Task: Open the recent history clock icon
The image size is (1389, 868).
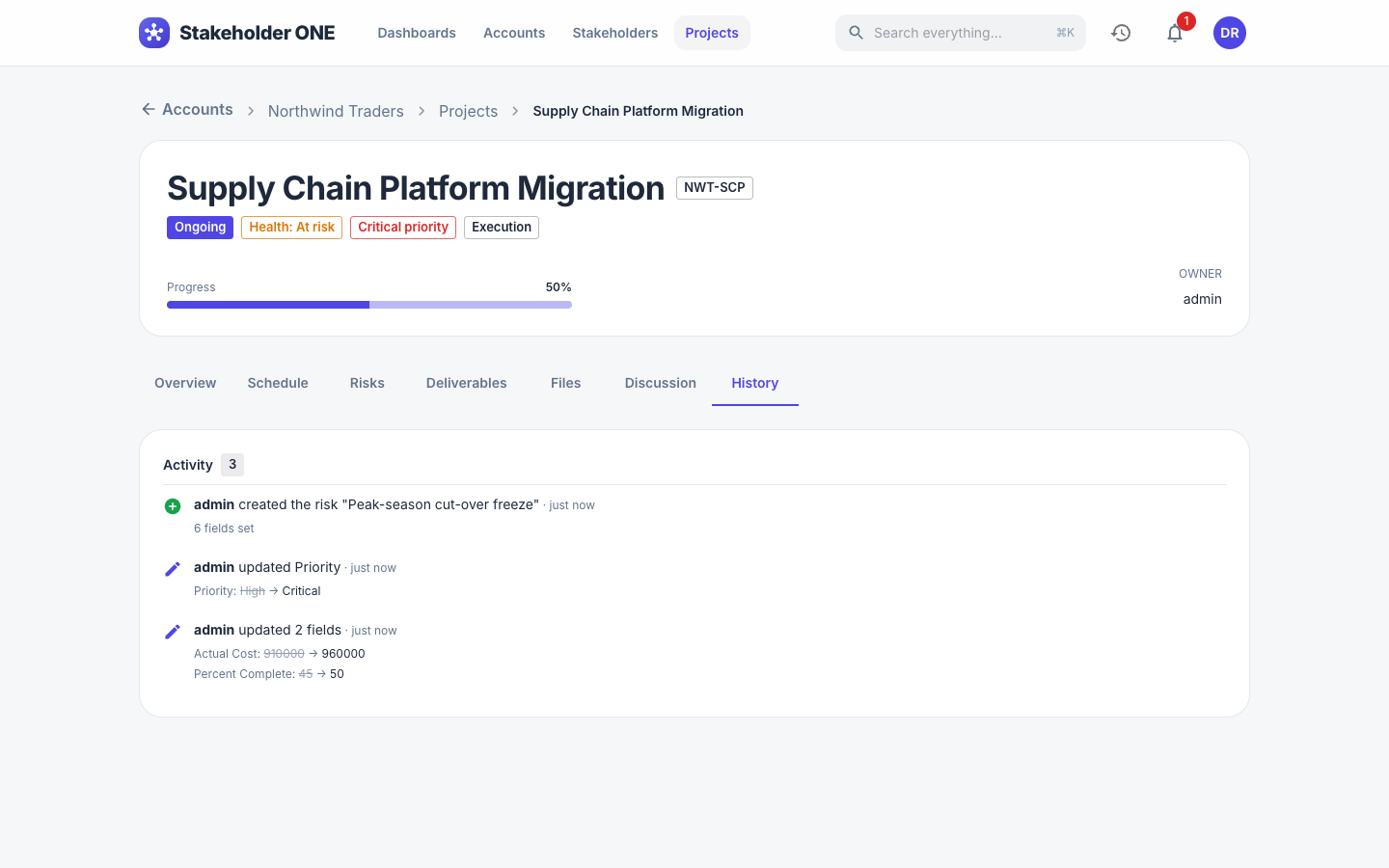Action: coord(1121,33)
